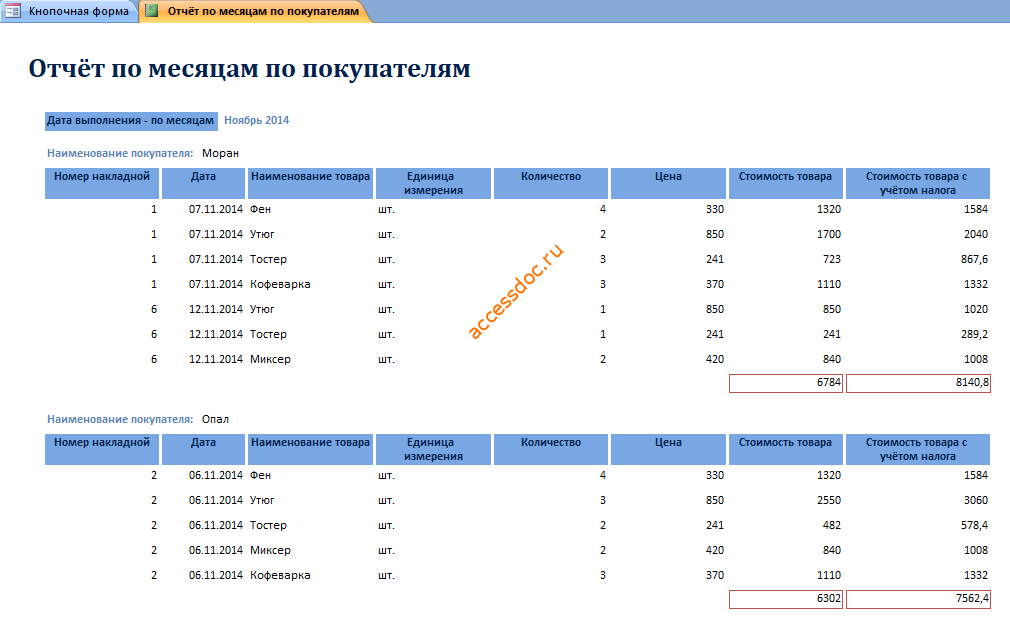Click price 420 in the 12.11.2014 Миксер row

click(714, 359)
